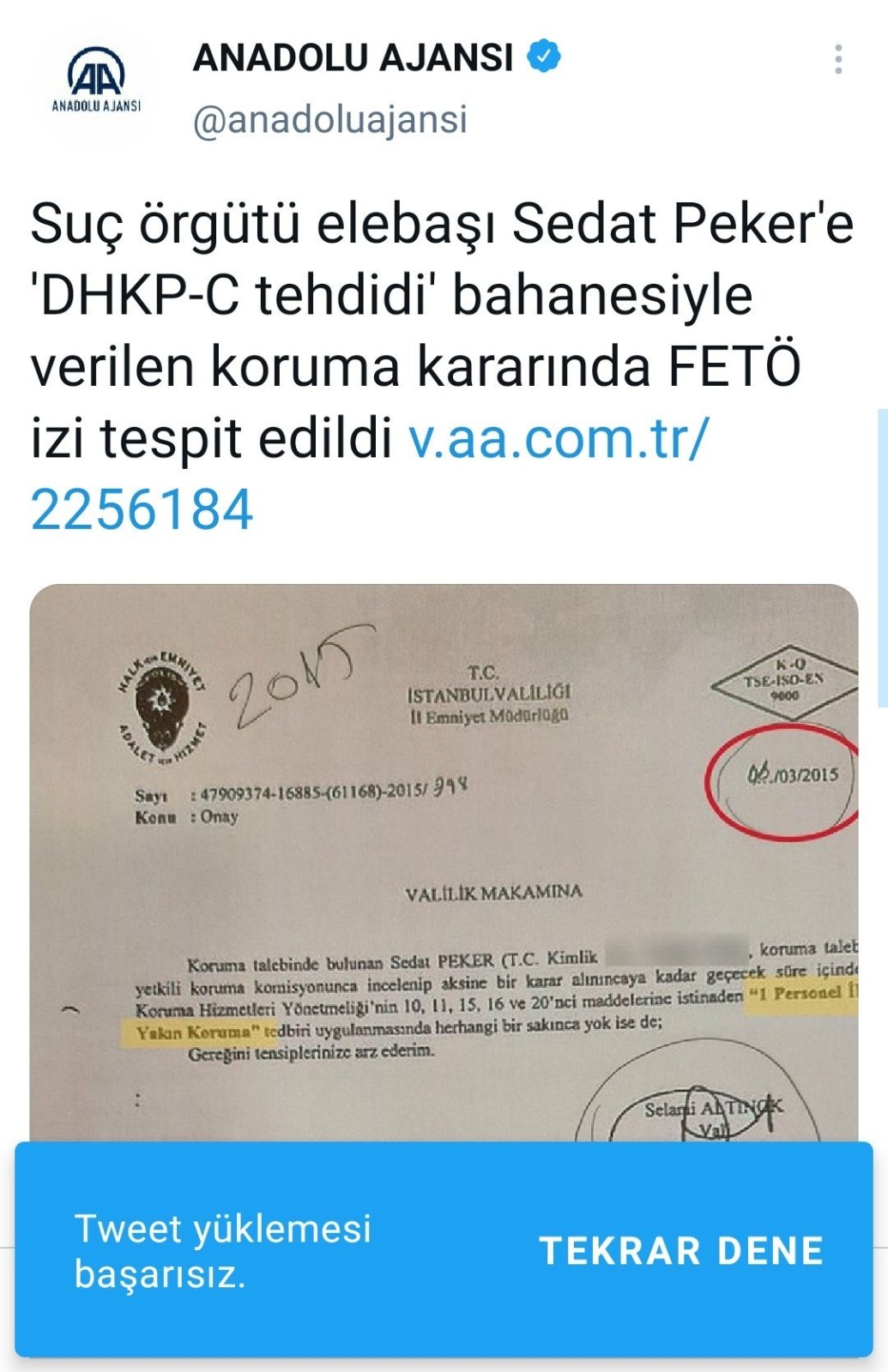This screenshot has width=888, height=1372.
Task: Tap the scroll indicator on the right edge
Action: pos(882,557)
